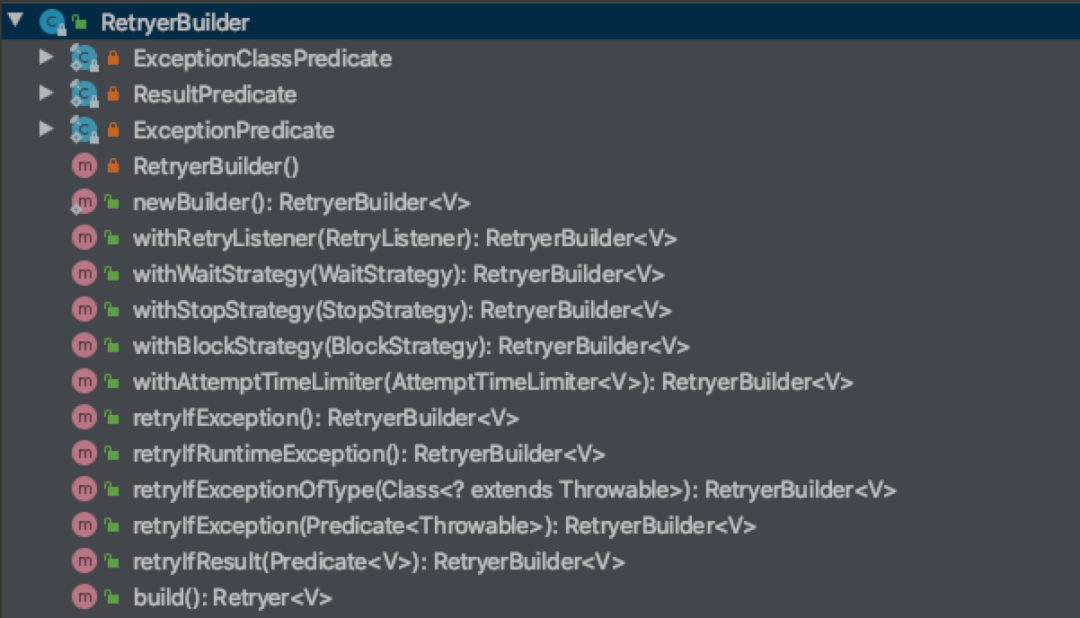This screenshot has height=618, width=1080.
Task: Select withRetryListener(RetryListener) method
Action: point(405,238)
